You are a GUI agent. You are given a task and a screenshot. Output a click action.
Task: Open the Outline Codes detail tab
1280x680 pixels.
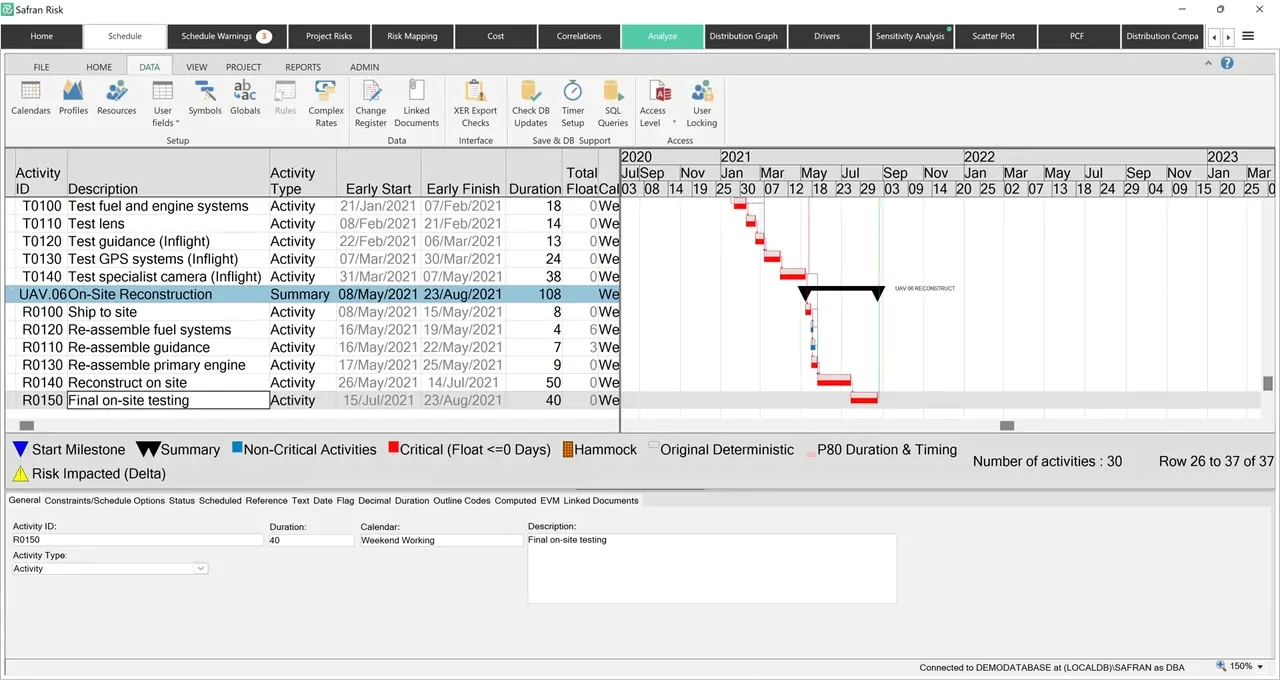pos(462,501)
